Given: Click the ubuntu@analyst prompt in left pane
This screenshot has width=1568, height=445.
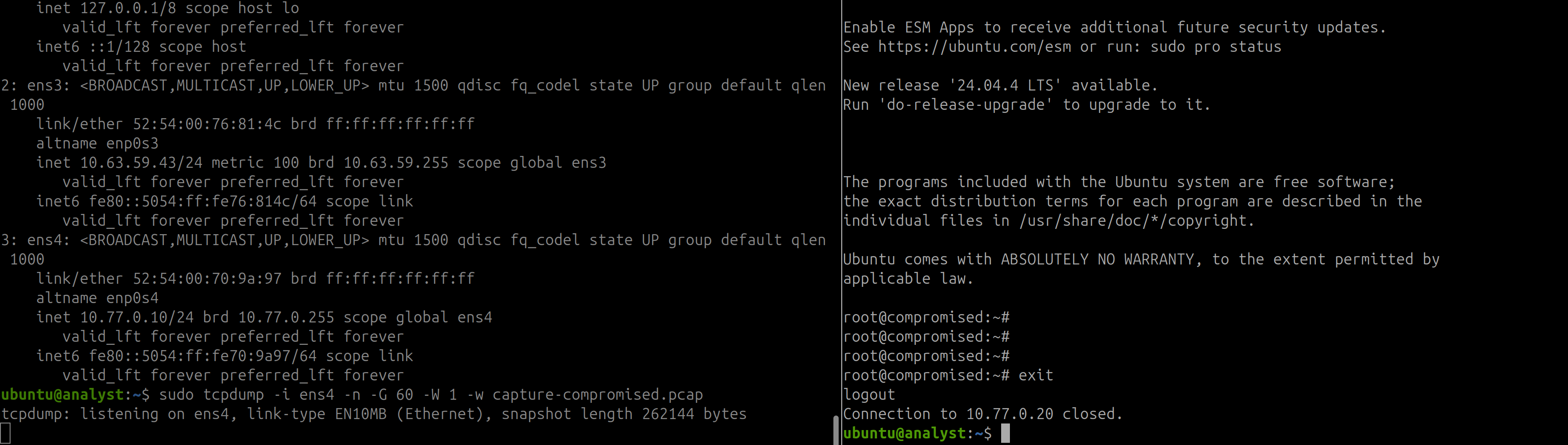Looking at the screenshot, I should 75,394.
